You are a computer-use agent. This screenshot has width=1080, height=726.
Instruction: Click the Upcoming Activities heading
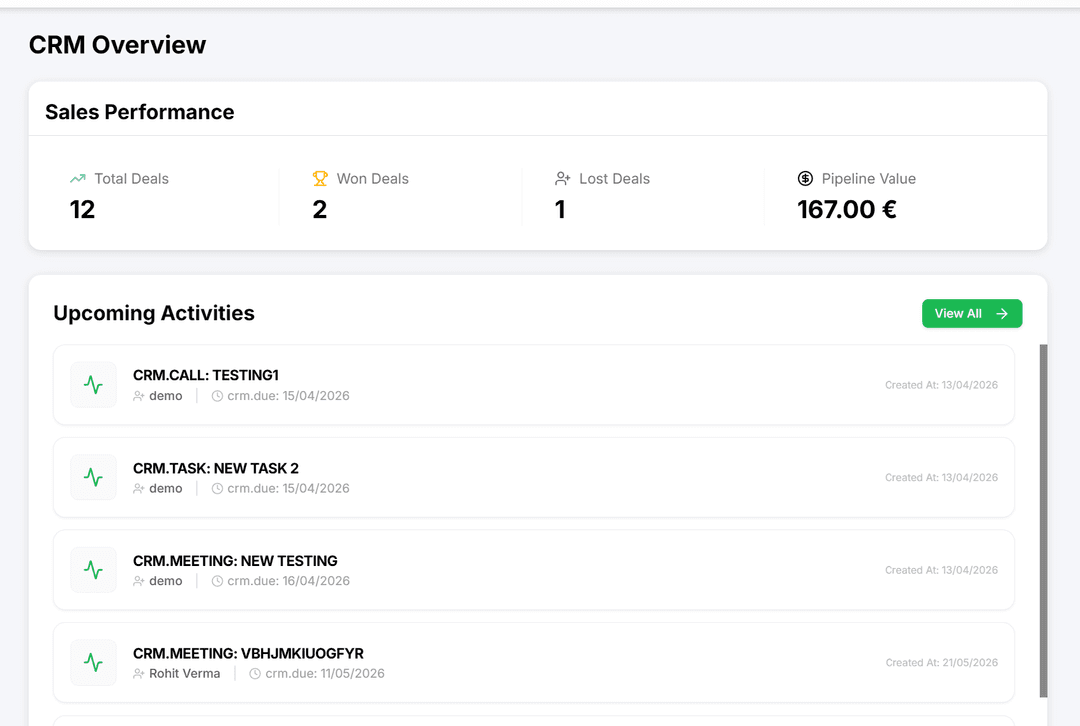(154, 313)
